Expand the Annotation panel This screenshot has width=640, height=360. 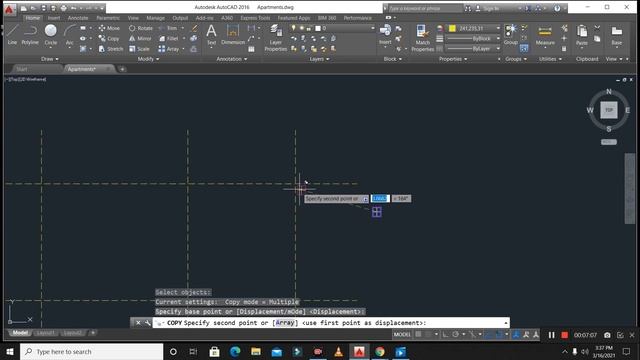pyautogui.click(x=231, y=59)
